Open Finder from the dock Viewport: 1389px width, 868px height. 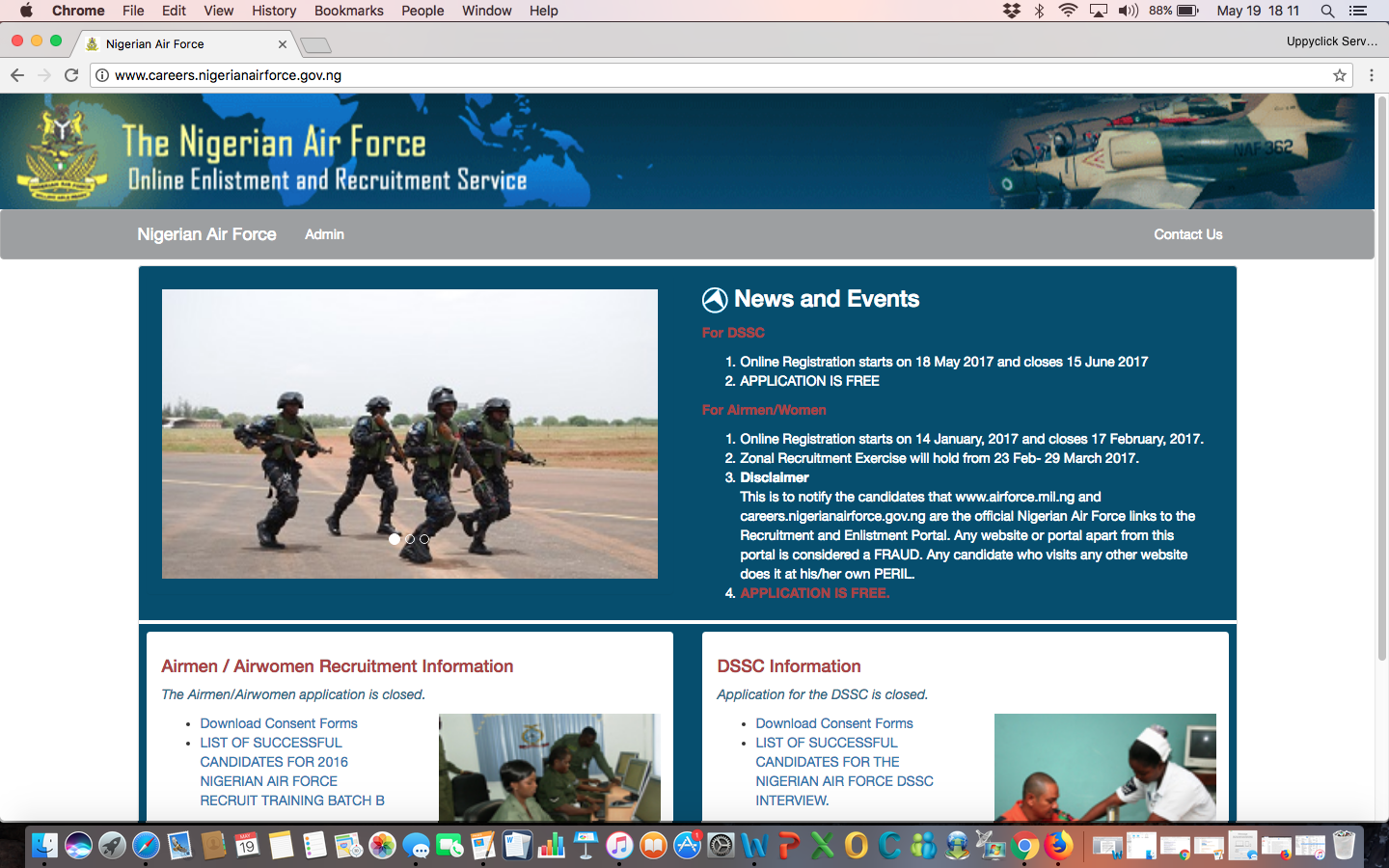(x=44, y=846)
